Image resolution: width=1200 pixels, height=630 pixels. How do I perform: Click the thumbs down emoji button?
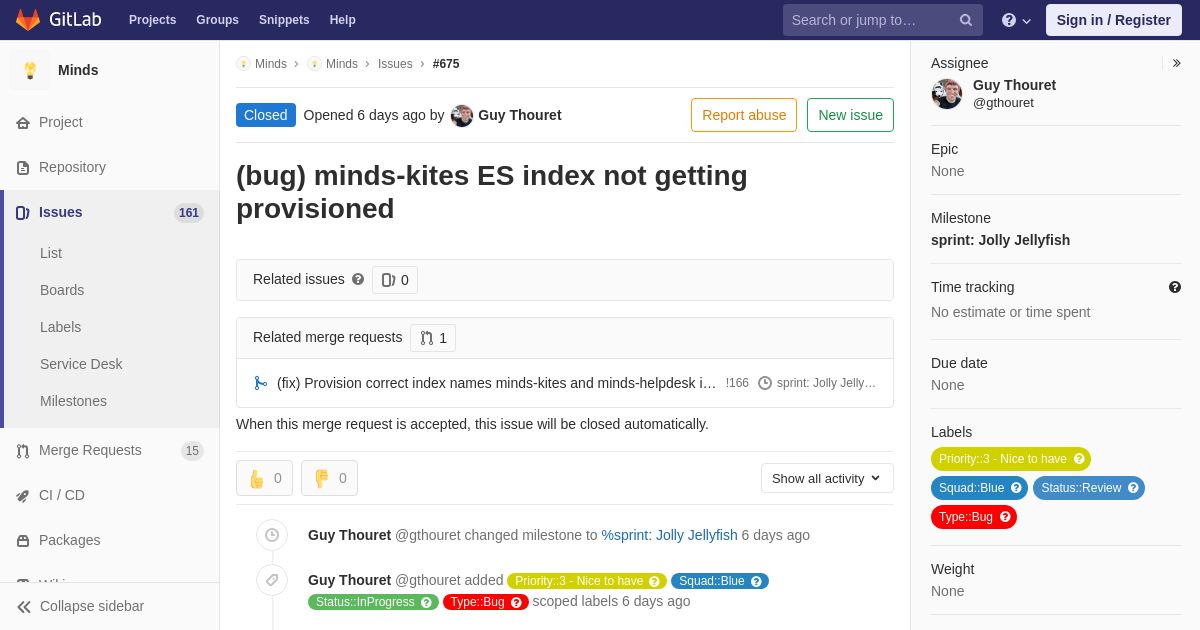click(329, 478)
